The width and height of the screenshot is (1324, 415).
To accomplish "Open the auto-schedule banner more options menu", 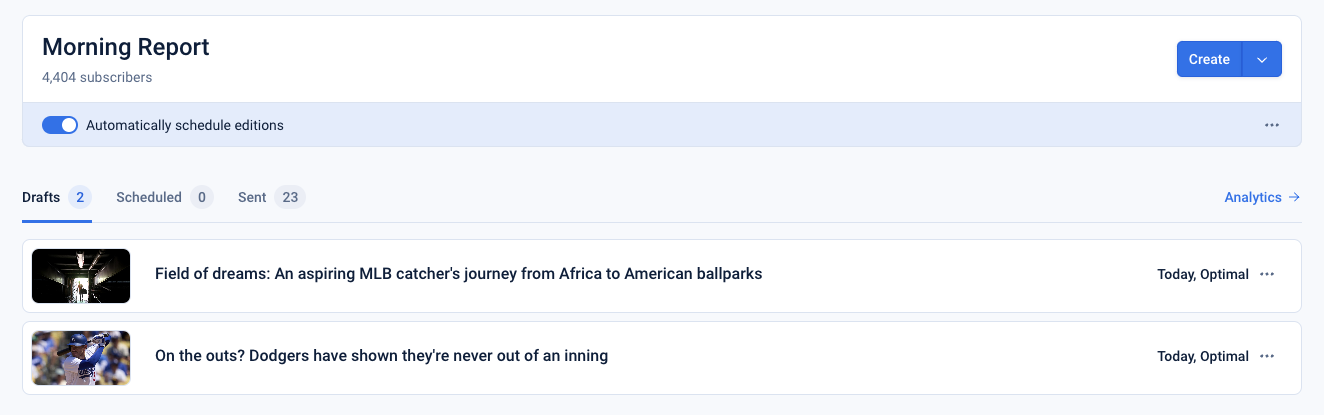I will coord(1272,125).
